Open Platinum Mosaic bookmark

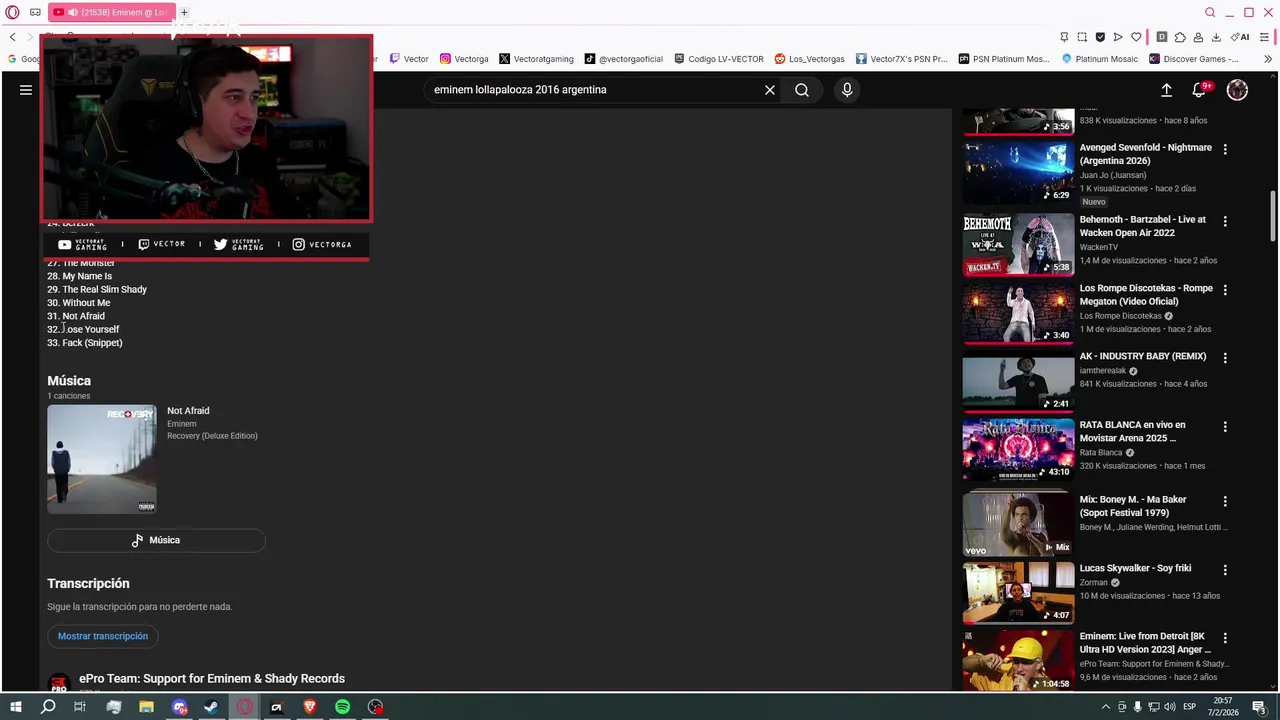pyautogui.click(x=1099, y=59)
